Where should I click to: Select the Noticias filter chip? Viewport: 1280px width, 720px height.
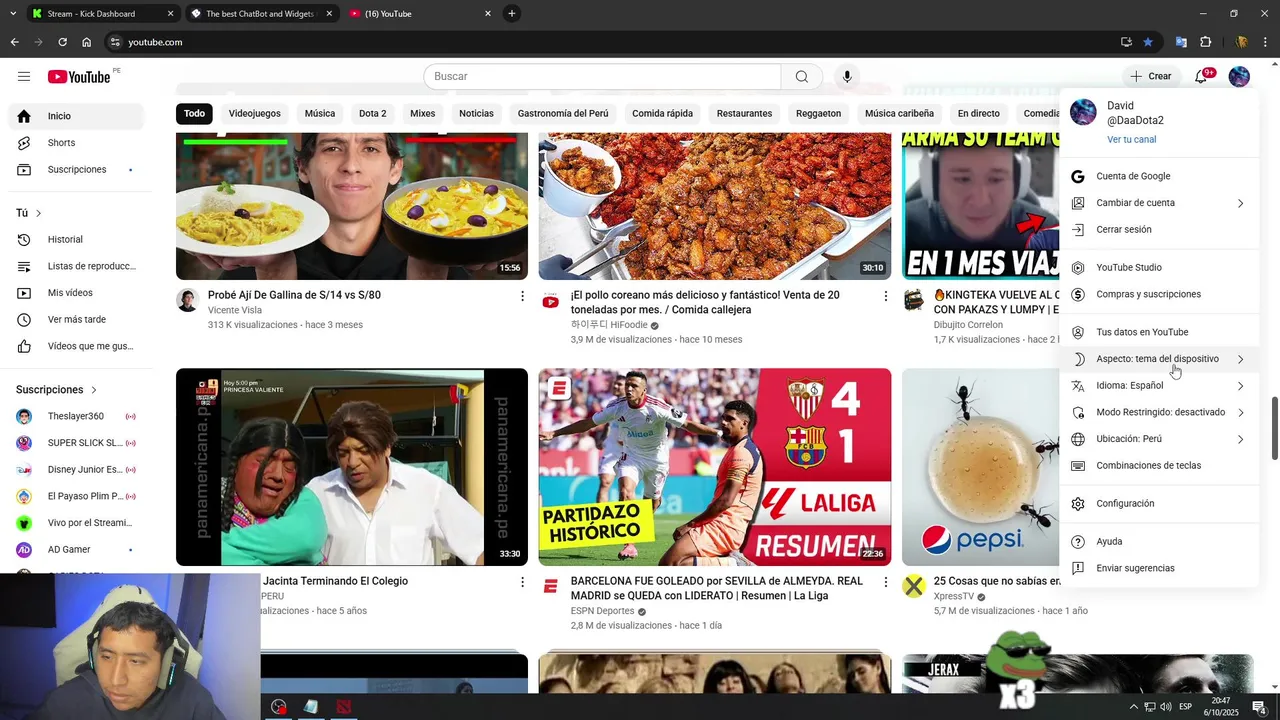pyautogui.click(x=476, y=114)
